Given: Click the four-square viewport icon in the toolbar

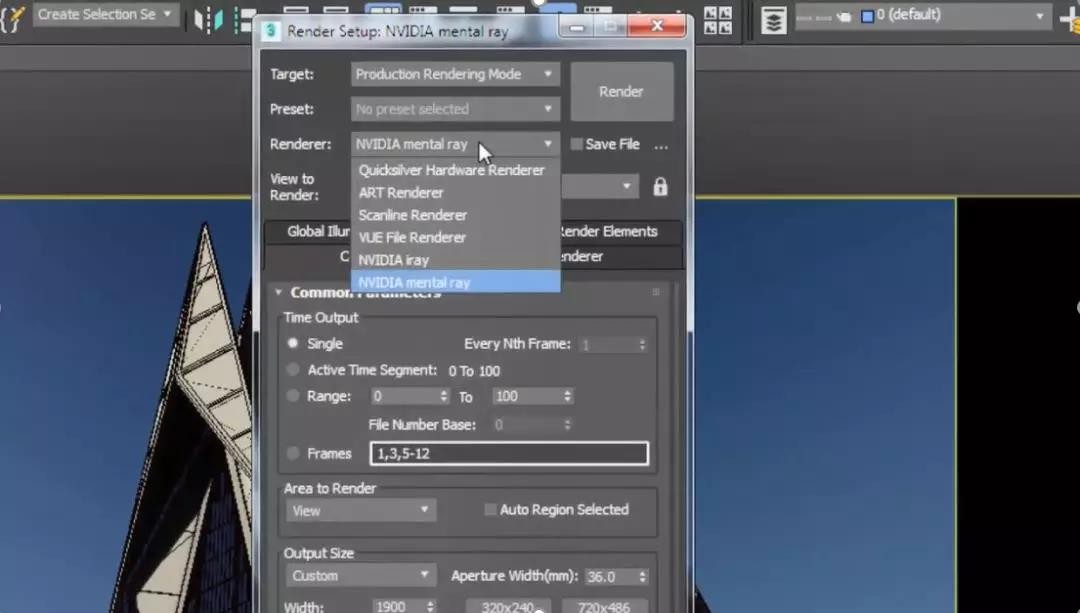Looking at the screenshot, I should tap(717, 19).
